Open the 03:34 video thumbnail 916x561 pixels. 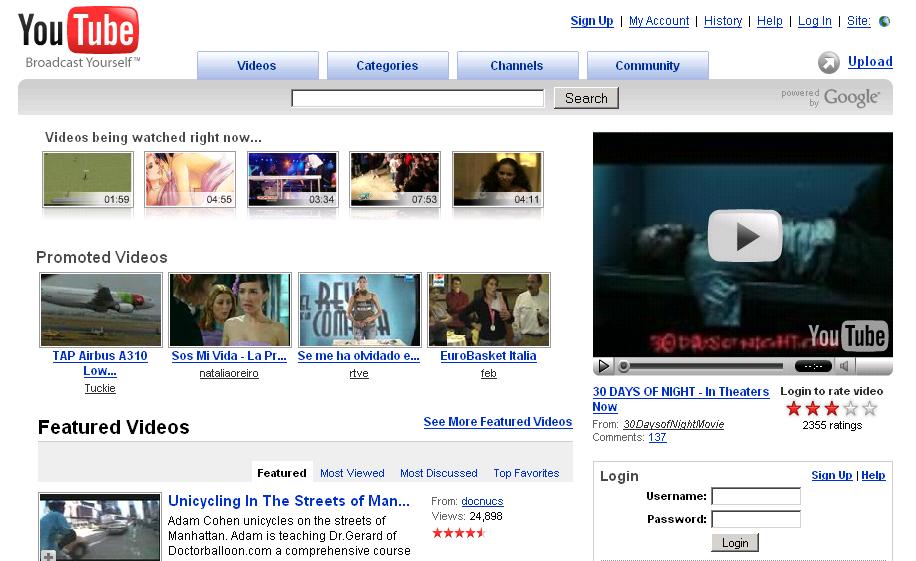[293, 179]
